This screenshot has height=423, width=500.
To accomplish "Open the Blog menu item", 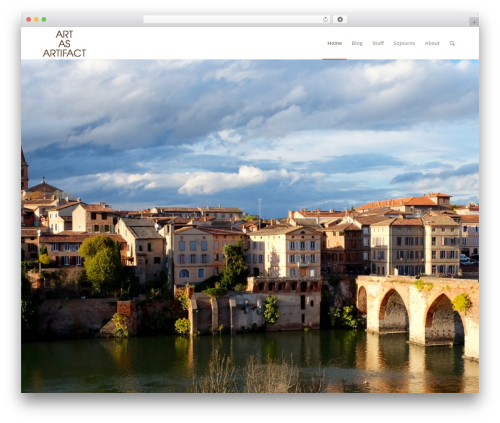I will pyautogui.click(x=357, y=43).
